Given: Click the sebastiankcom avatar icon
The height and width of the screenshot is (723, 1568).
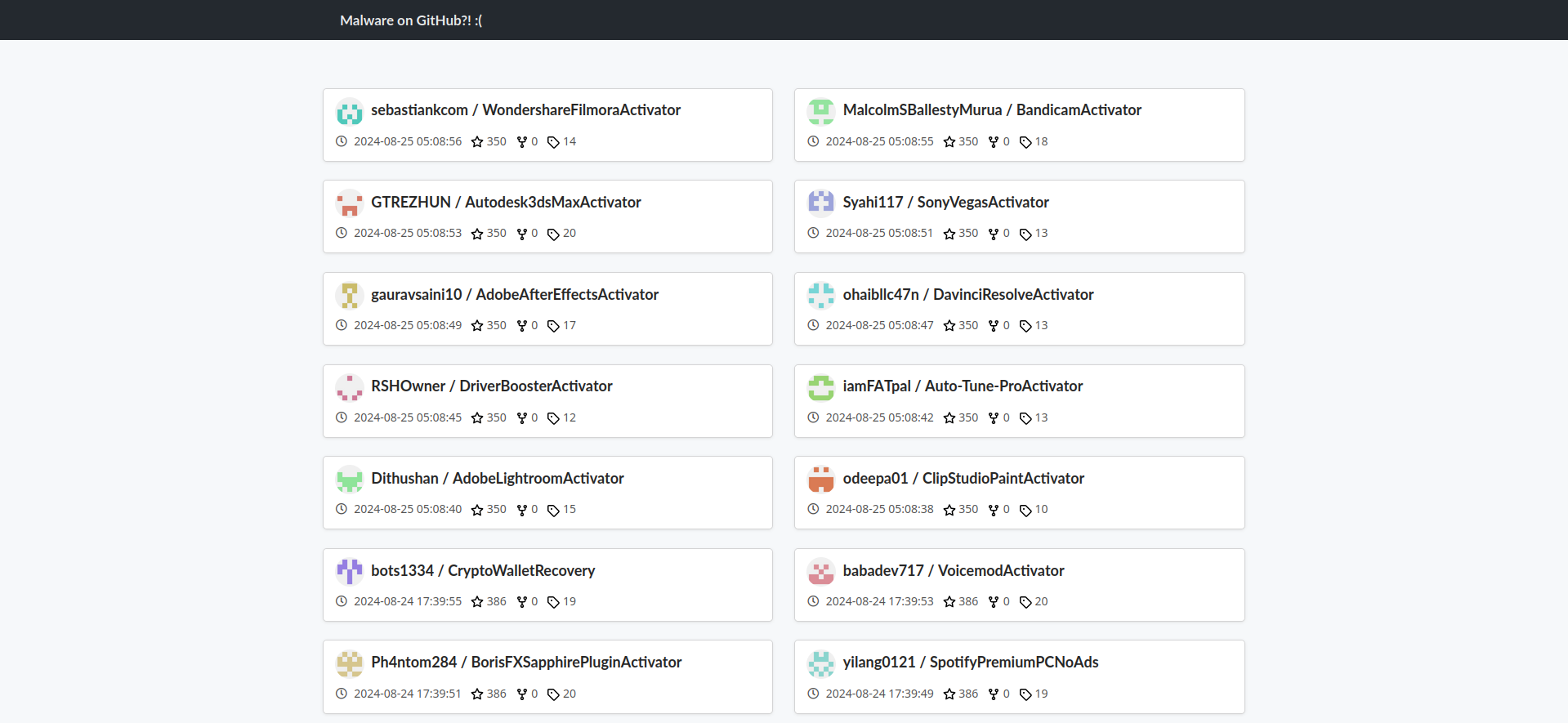Looking at the screenshot, I should [x=350, y=111].
